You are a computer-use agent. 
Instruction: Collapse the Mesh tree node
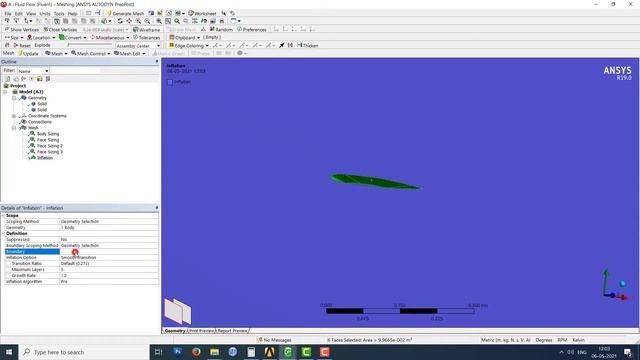click(13, 128)
